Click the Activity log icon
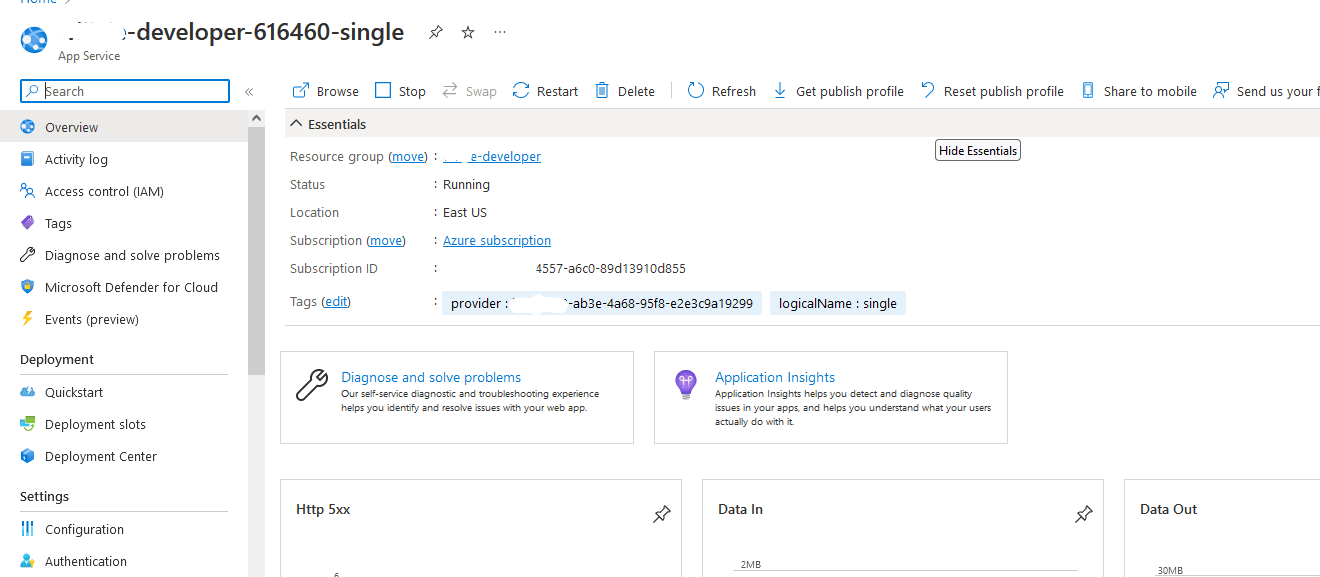The width and height of the screenshot is (1320, 577). 27,159
